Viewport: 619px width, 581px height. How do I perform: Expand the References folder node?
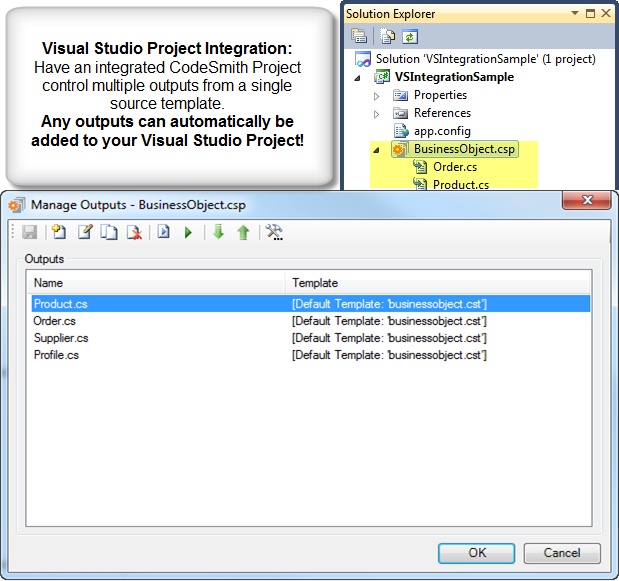point(376,114)
